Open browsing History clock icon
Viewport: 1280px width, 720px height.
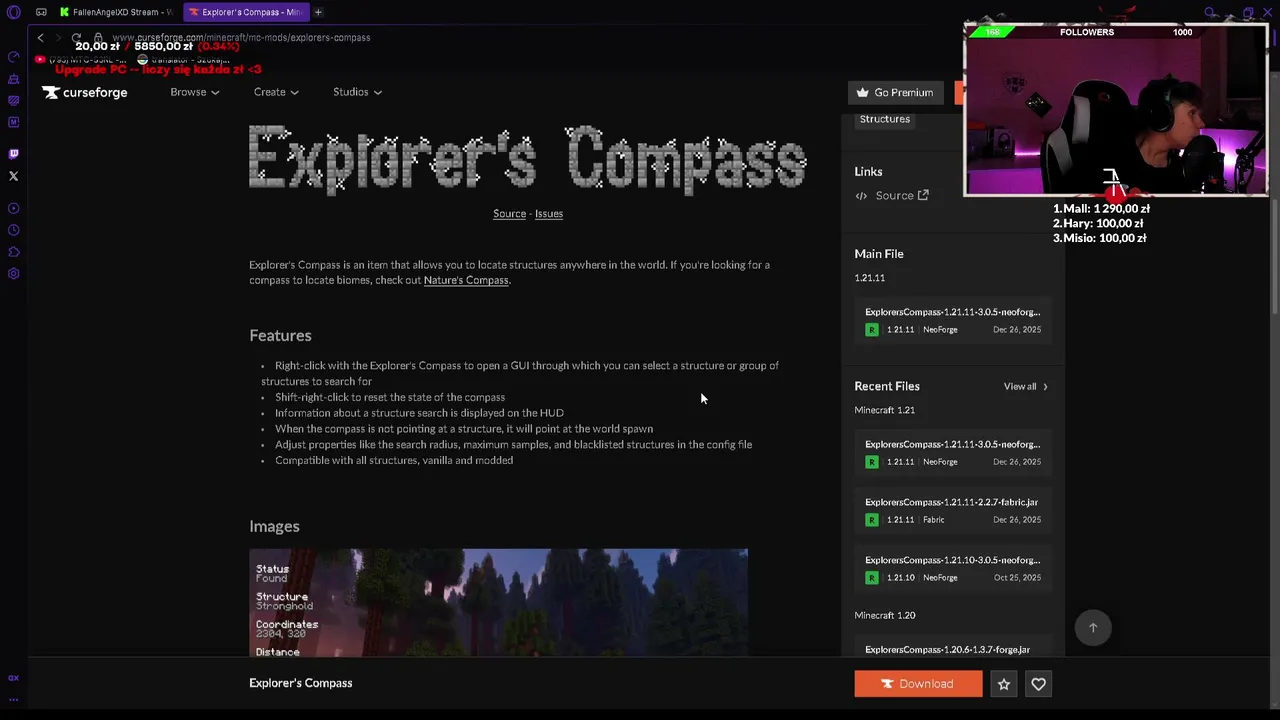point(13,230)
